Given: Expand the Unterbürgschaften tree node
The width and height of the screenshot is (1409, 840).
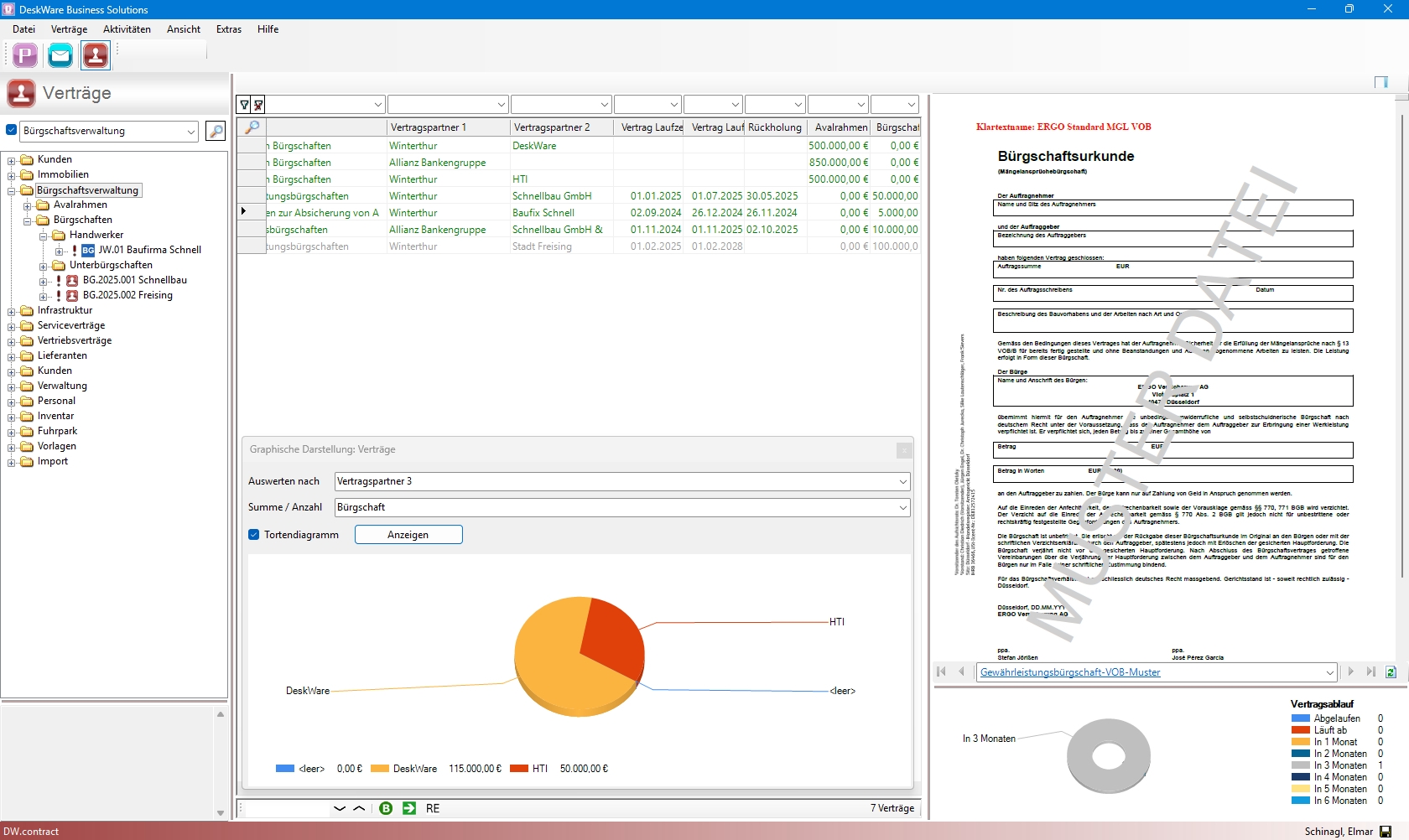Looking at the screenshot, I should (44, 266).
